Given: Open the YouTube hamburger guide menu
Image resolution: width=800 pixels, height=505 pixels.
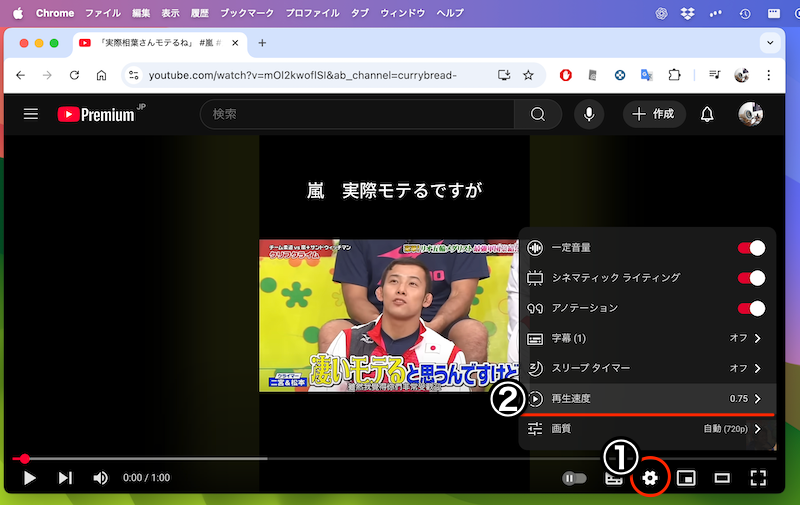Looking at the screenshot, I should point(31,114).
